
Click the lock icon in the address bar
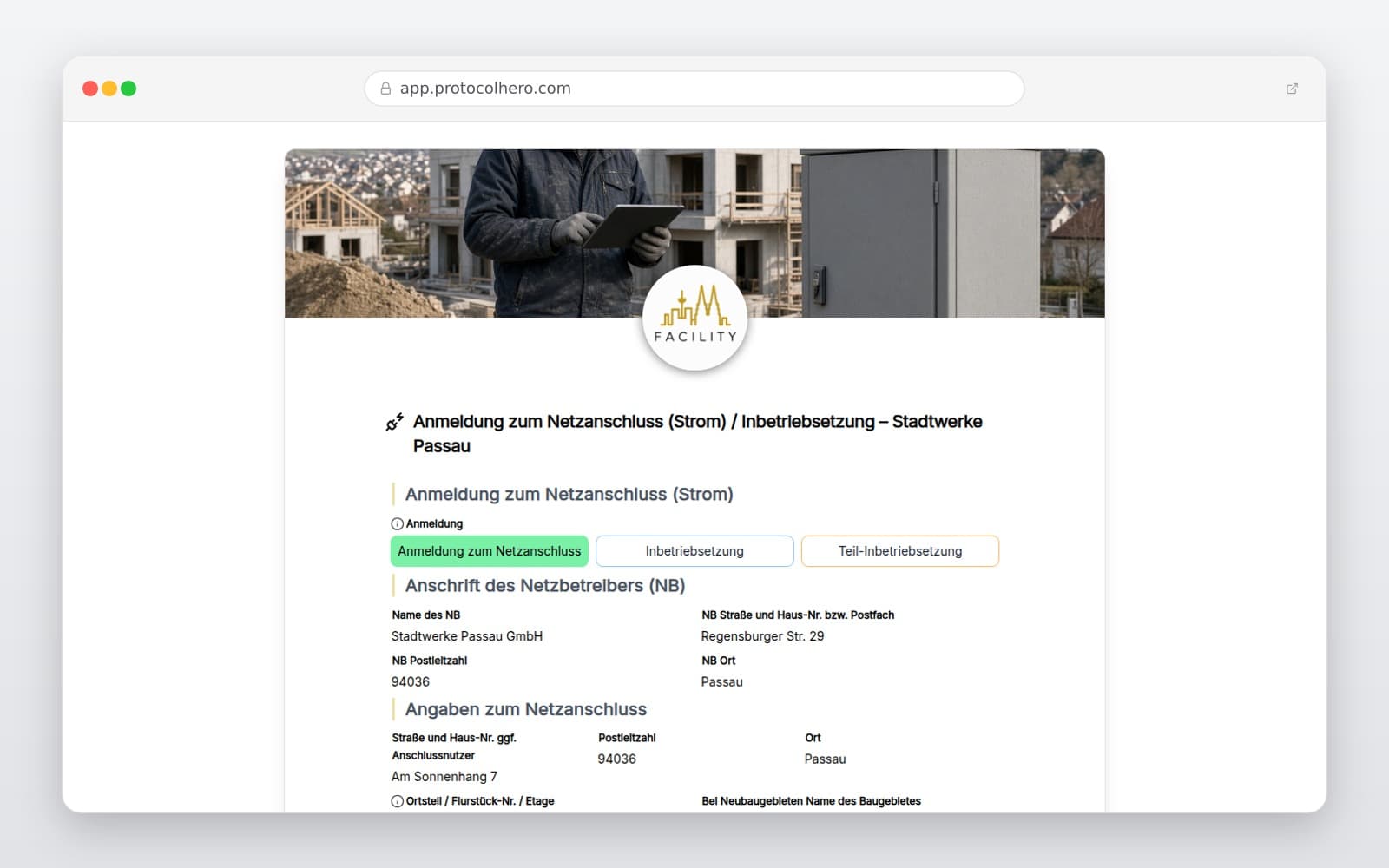tap(385, 89)
